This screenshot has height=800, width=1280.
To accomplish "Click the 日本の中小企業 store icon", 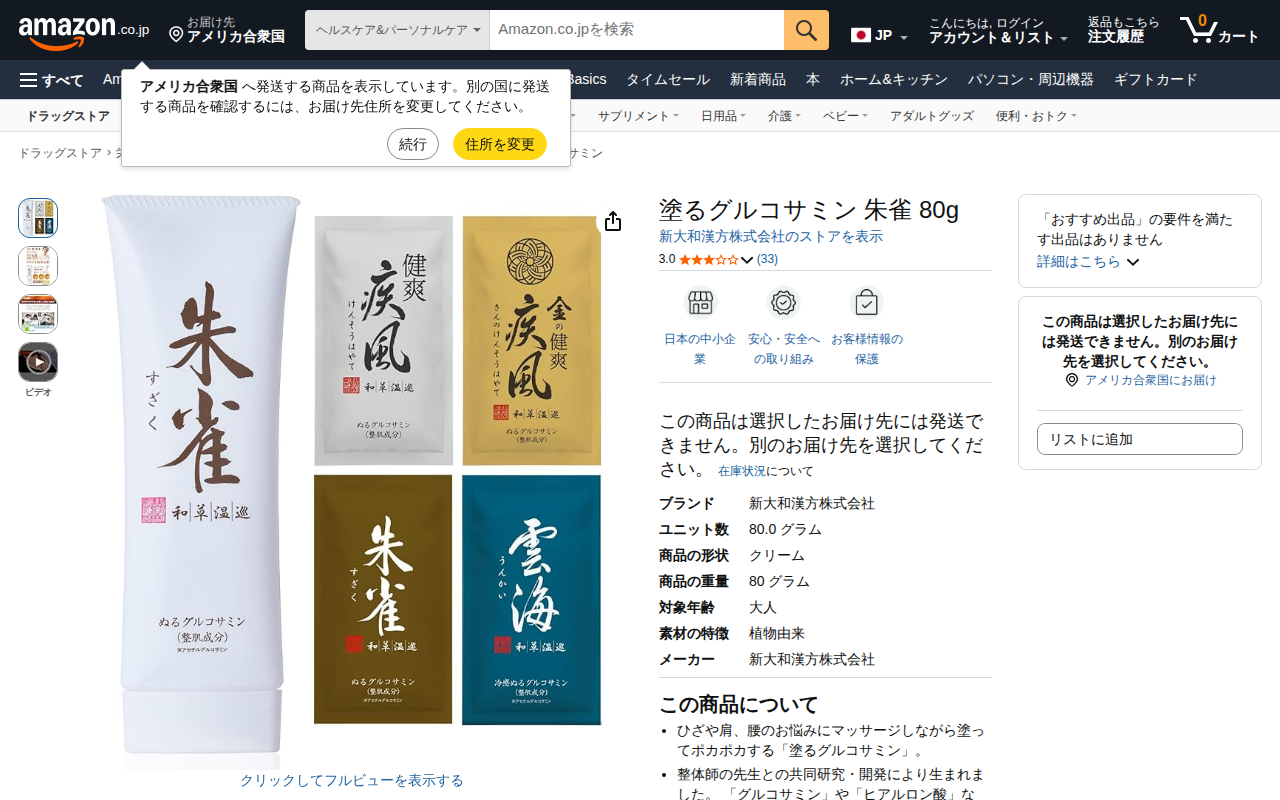I will [x=700, y=302].
